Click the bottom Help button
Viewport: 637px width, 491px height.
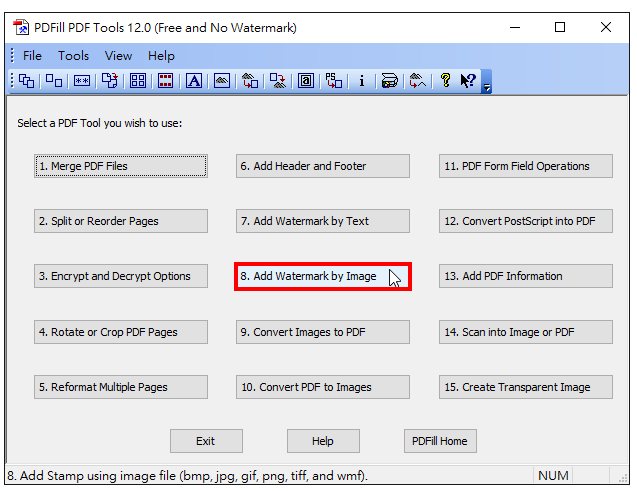323,441
